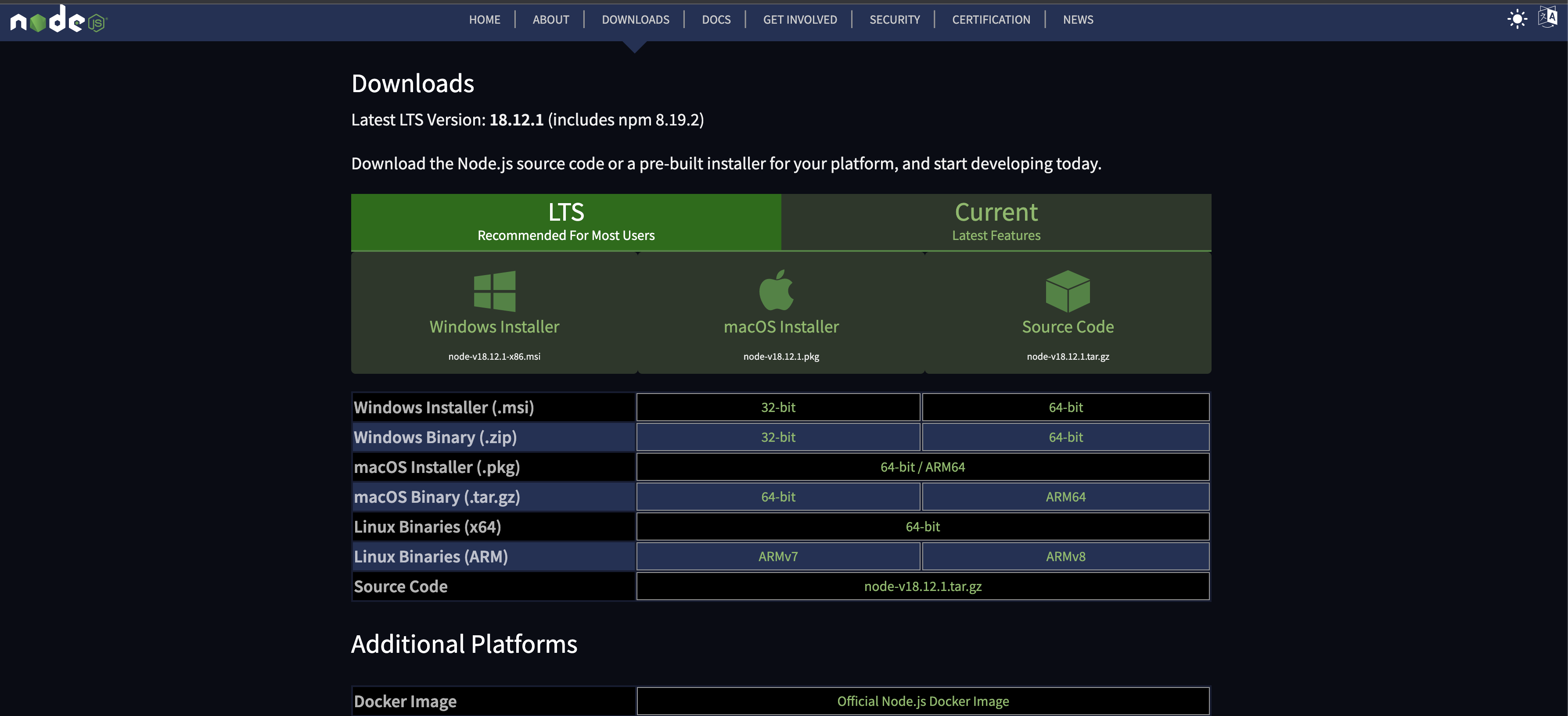
Task: Open the DOWNLOADS nav item
Action: (636, 19)
